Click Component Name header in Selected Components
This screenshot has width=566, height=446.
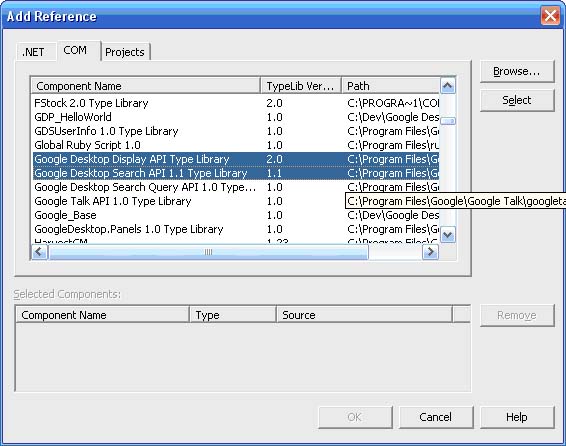[x=103, y=315]
